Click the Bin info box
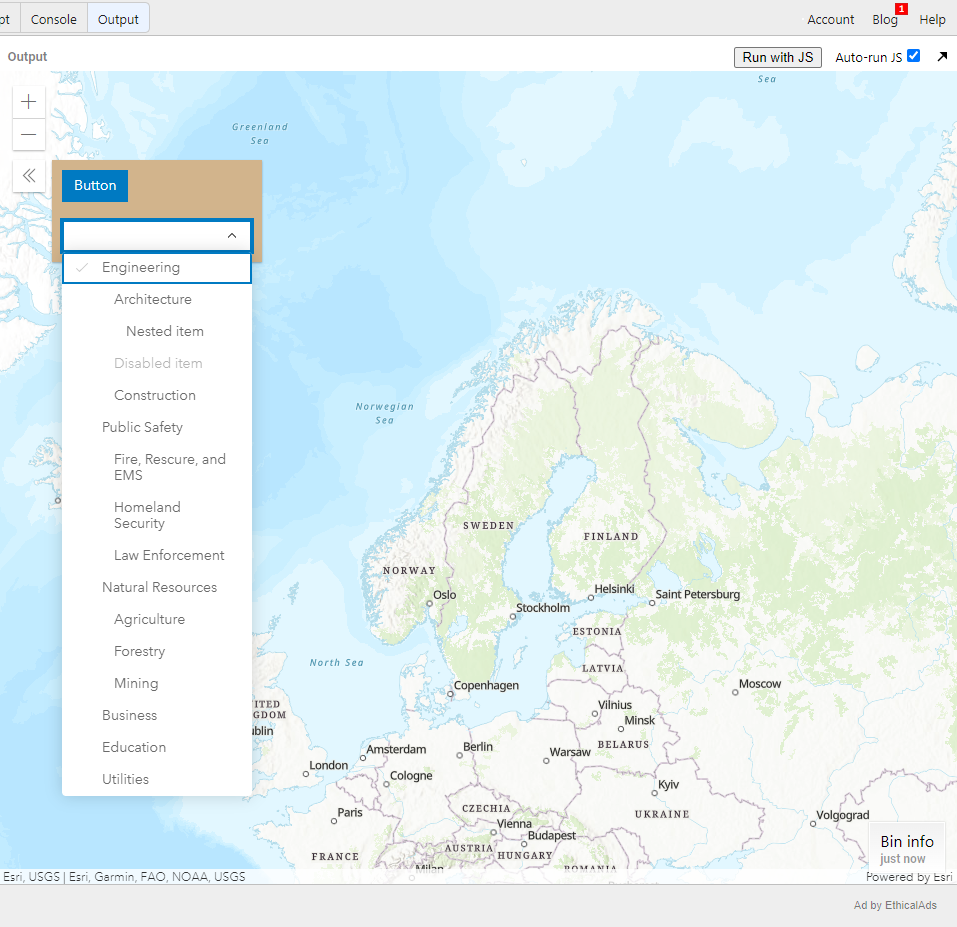The width and height of the screenshot is (957, 927). click(906, 848)
